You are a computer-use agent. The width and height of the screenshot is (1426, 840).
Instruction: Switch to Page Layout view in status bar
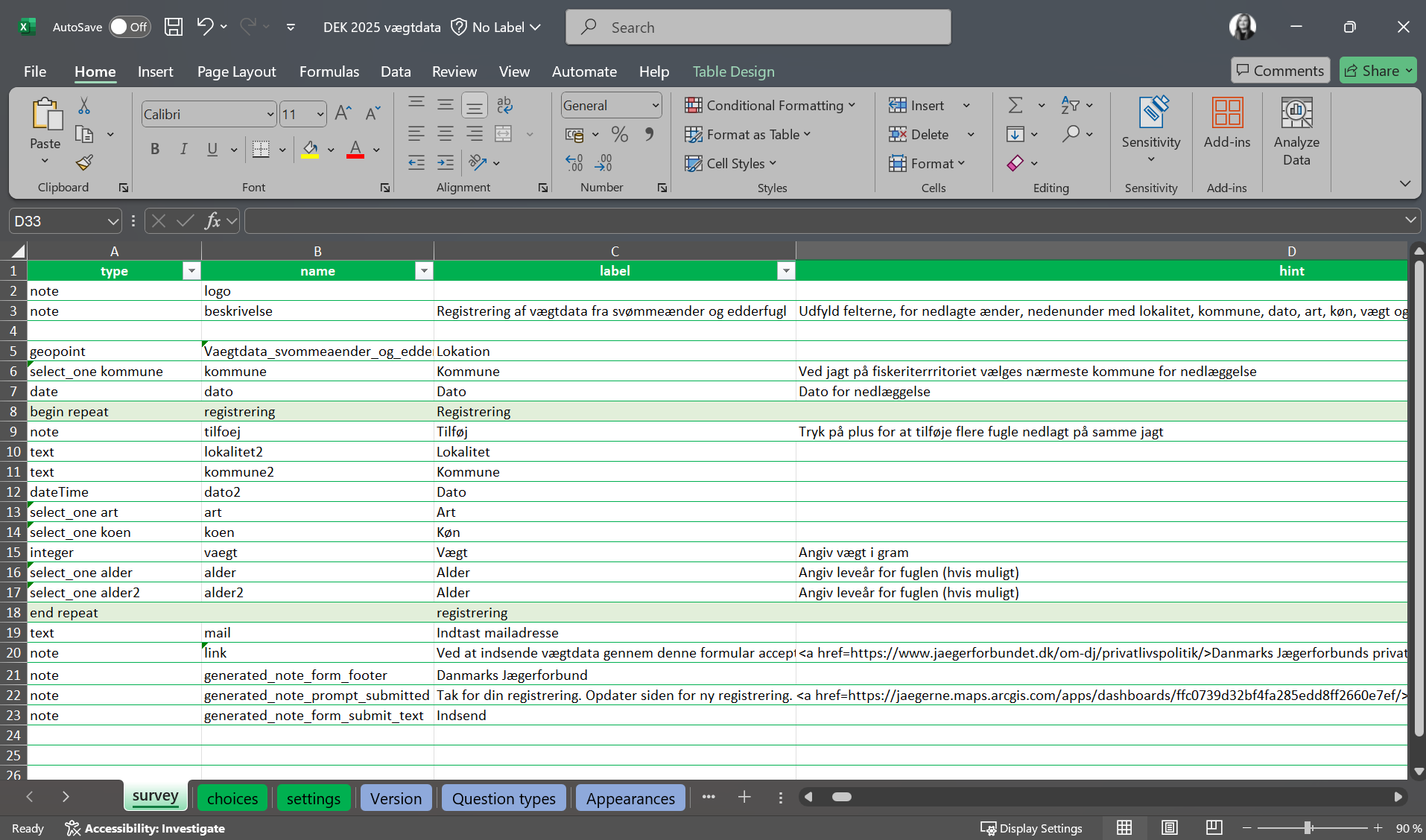coord(1170,827)
